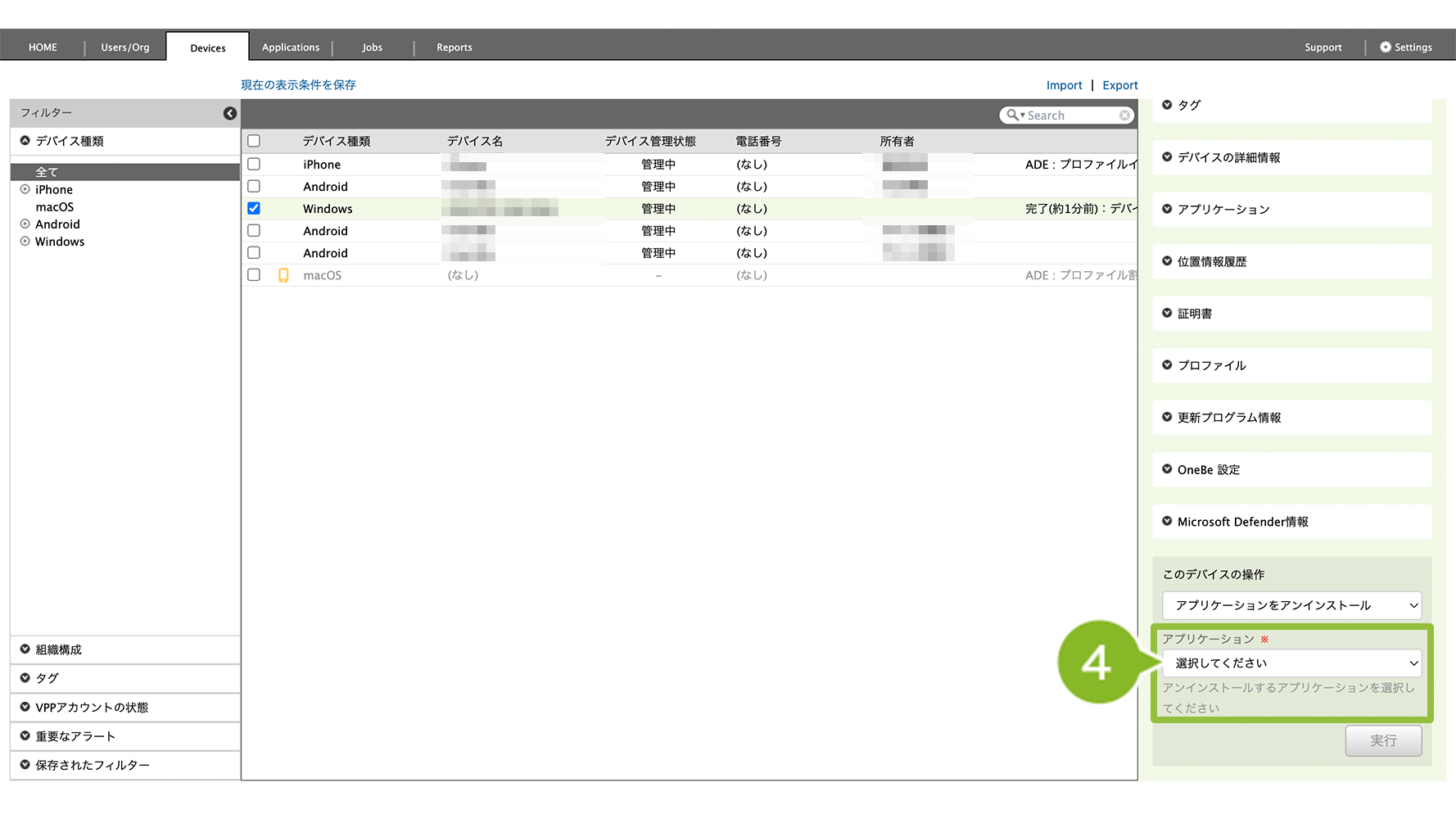Viewport: 1456px width, 819px height.
Task: Click the 現在の表示条件を保存 link
Action: click(298, 85)
